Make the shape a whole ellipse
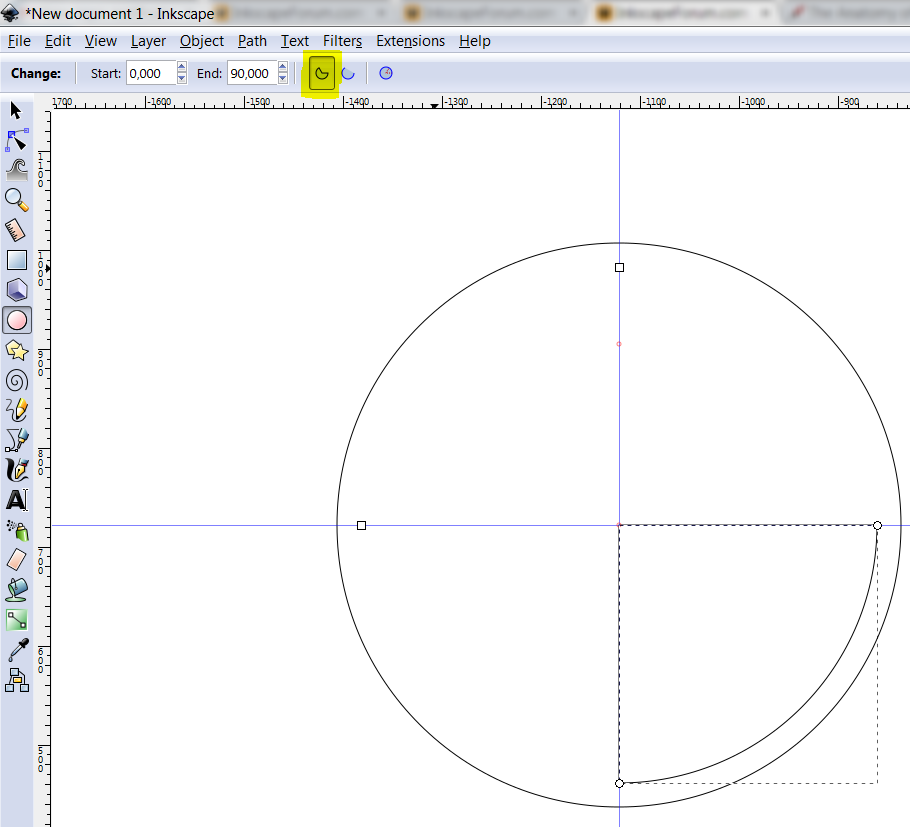The width and height of the screenshot is (910, 827). tap(385, 72)
